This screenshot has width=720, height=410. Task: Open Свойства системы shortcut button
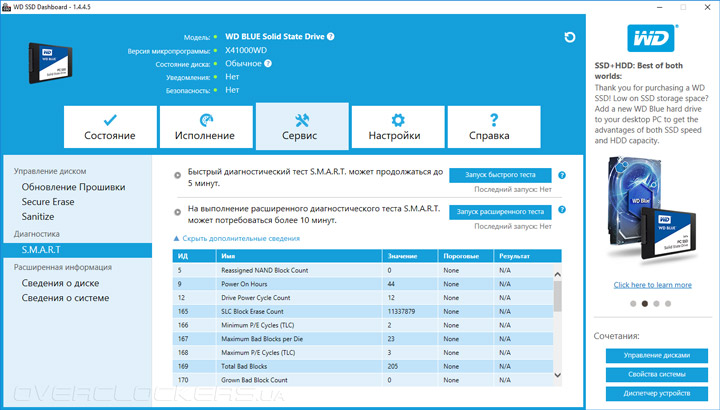(657, 374)
